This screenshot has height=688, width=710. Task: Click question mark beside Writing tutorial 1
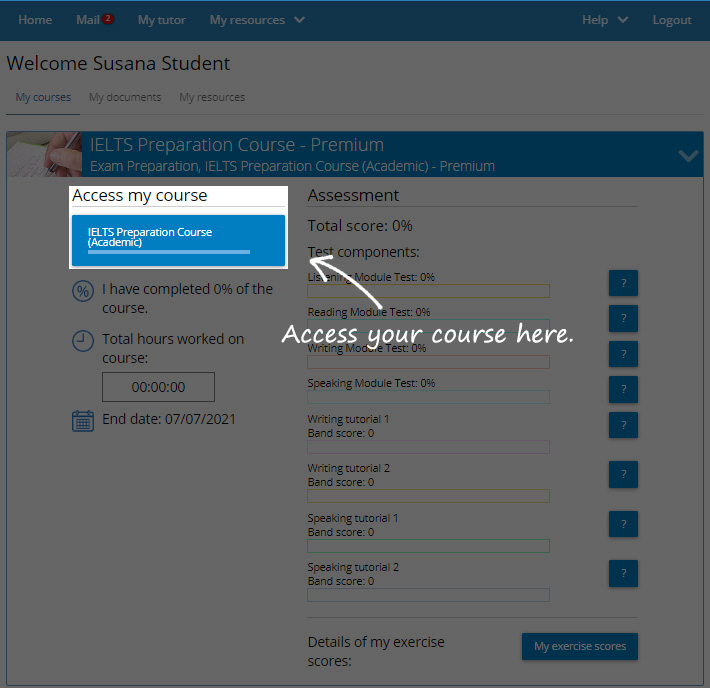[623, 425]
